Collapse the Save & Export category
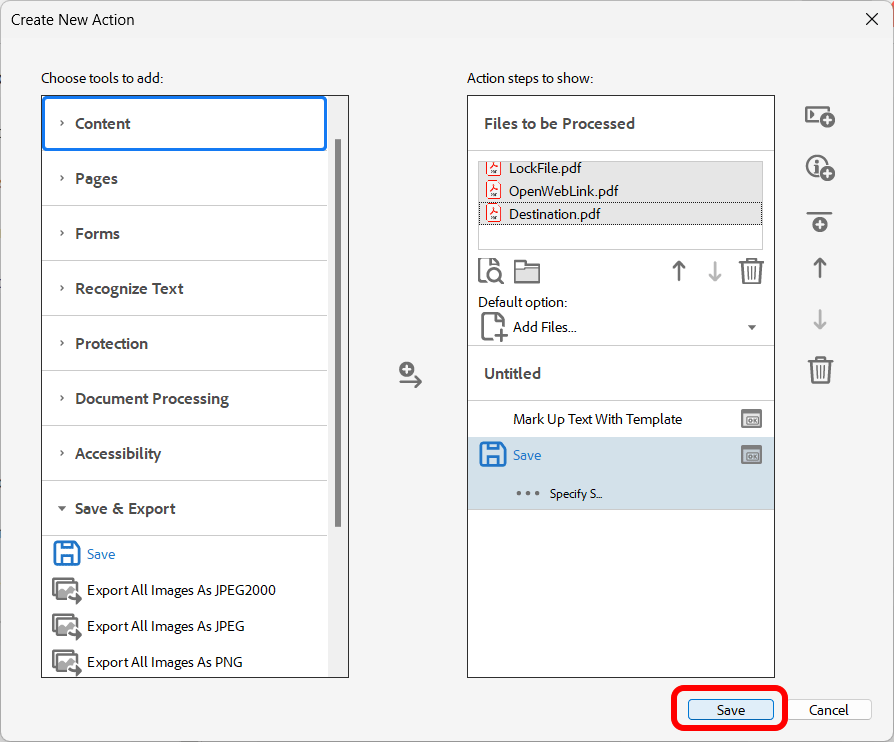This screenshot has width=894, height=742. click(125, 509)
